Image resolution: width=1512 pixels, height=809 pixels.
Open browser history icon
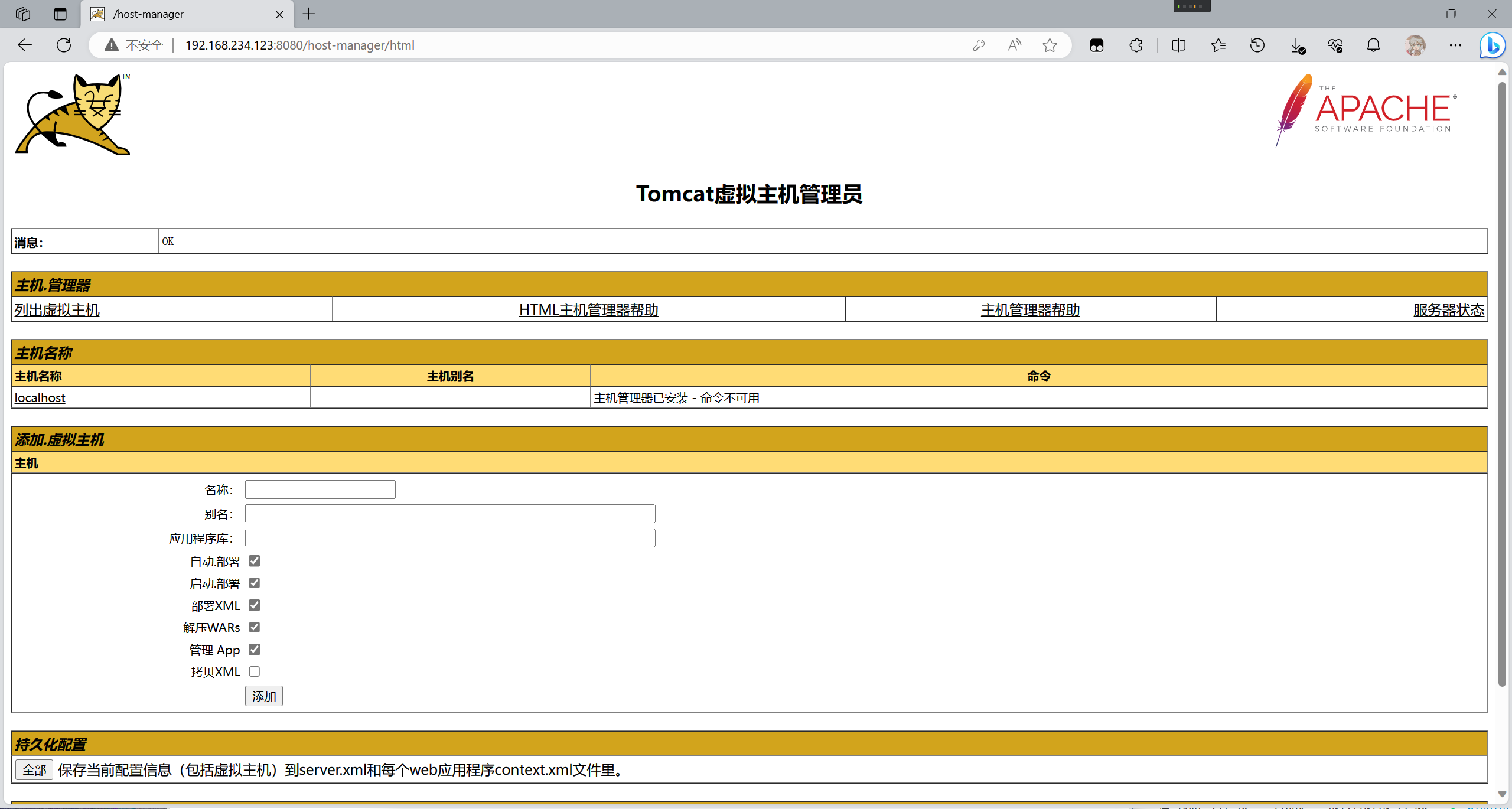click(1257, 45)
